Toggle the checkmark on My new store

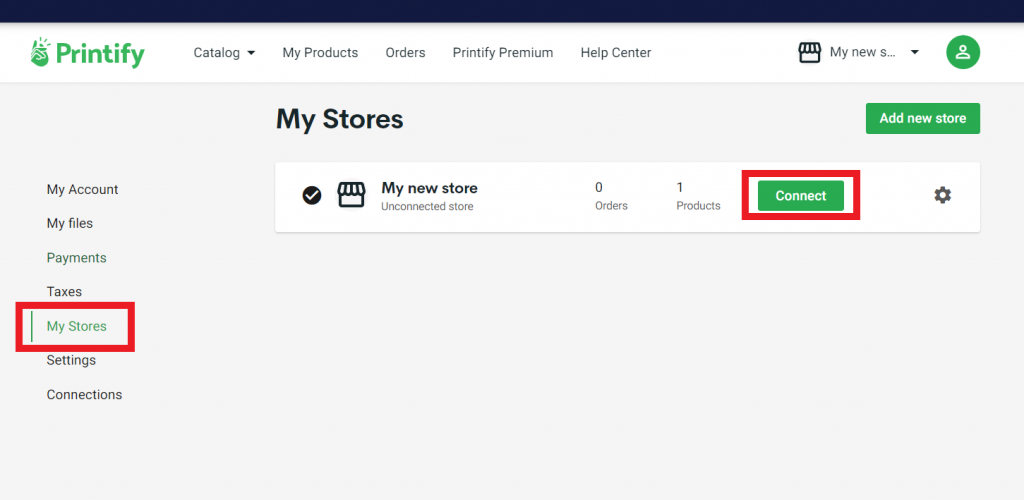pyautogui.click(x=312, y=195)
